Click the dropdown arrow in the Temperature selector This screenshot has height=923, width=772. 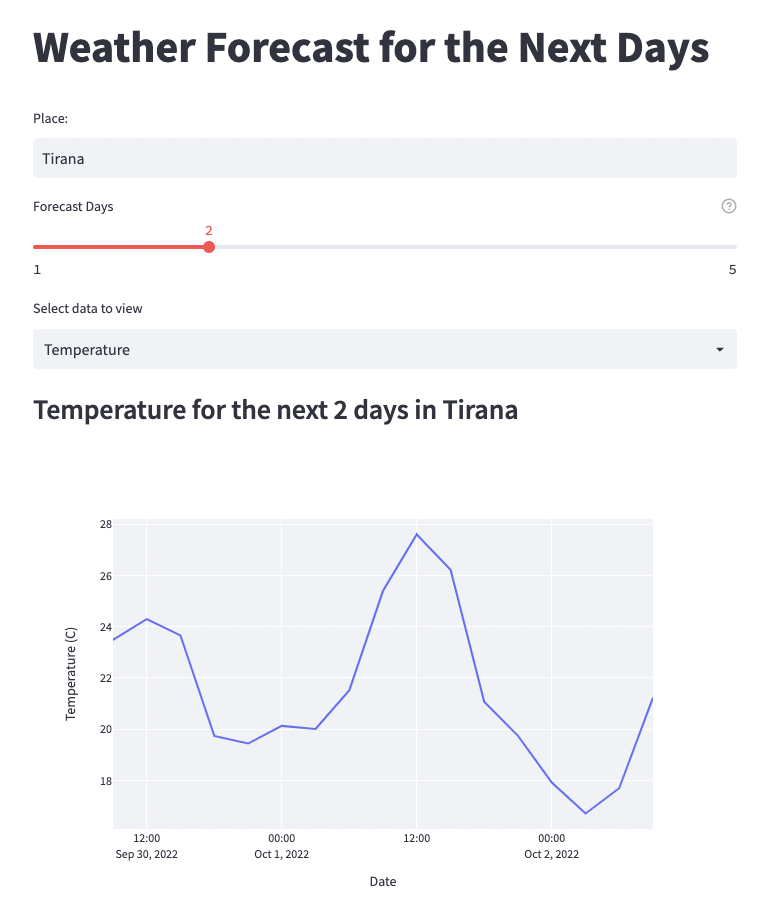tap(720, 350)
